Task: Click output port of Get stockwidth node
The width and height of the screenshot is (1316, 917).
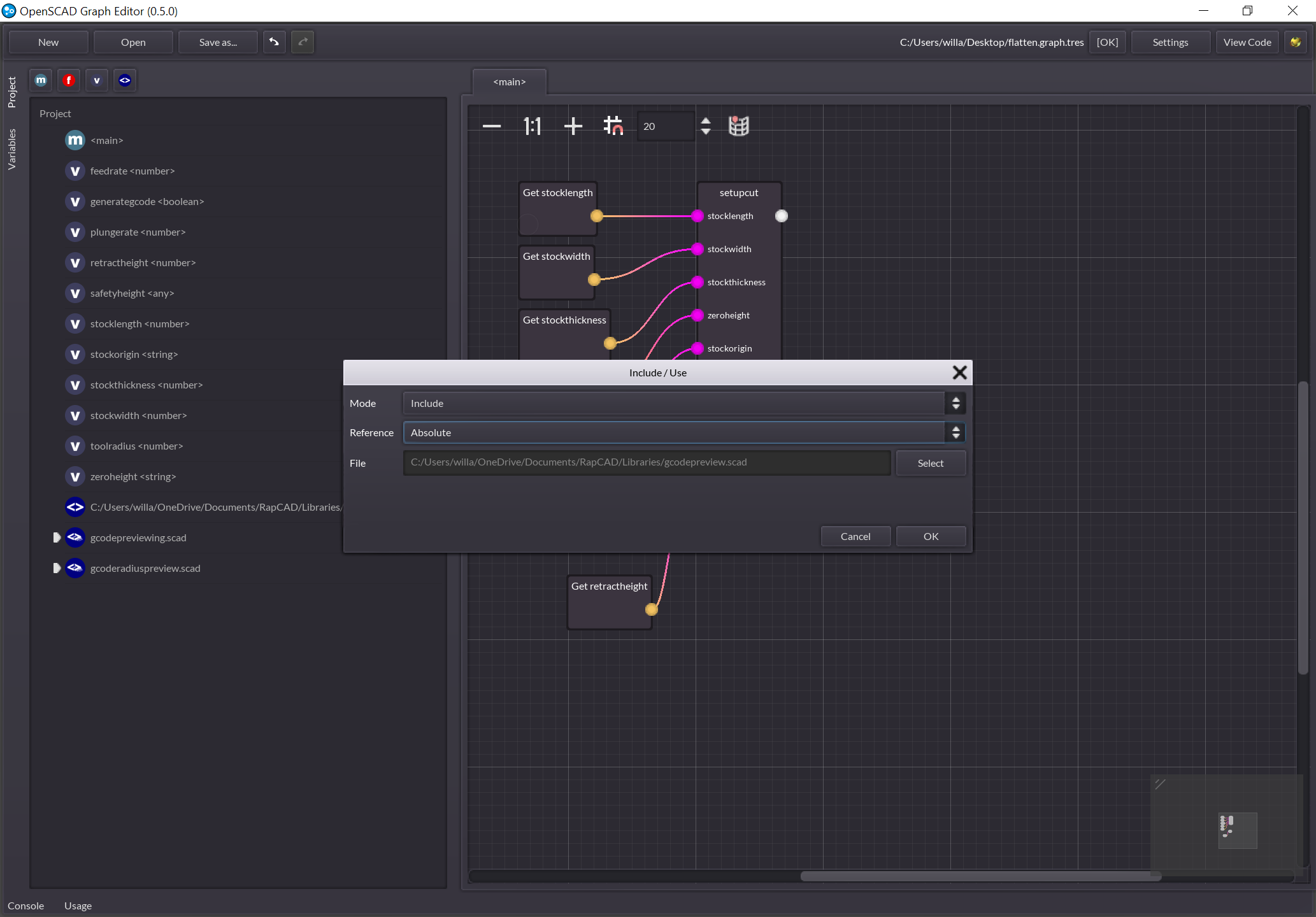Action: (594, 280)
